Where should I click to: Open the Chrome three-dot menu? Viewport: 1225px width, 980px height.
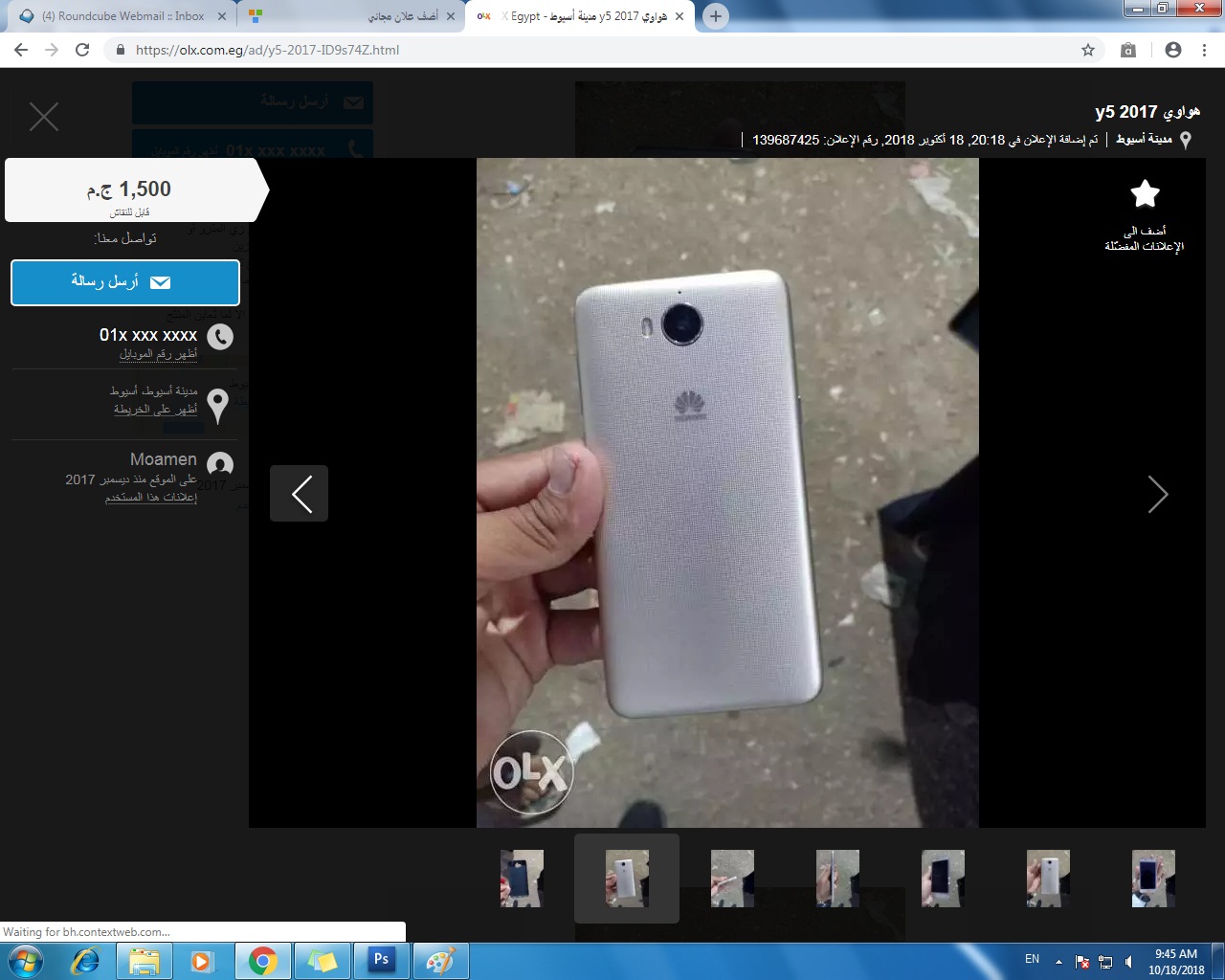pos(1204,50)
